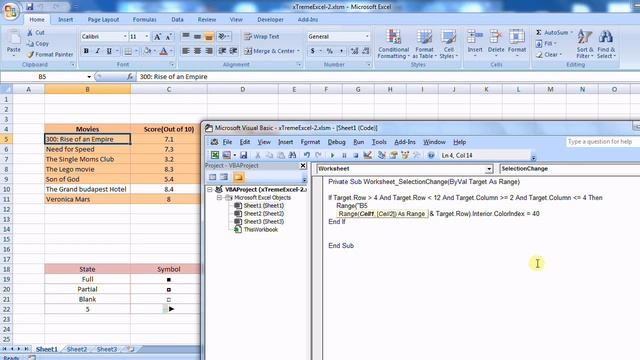
Task: Open the Page Layout ribbon tab
Action: coord(103,20)
